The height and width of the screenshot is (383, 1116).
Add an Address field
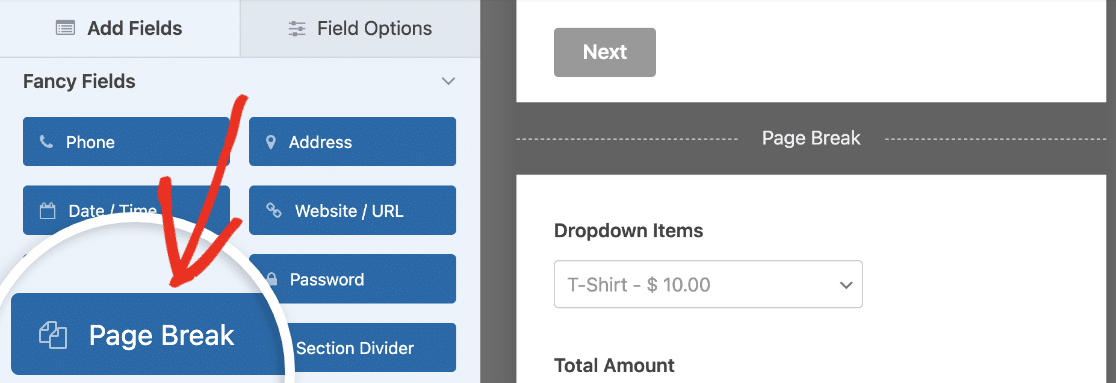coord(352,142)
